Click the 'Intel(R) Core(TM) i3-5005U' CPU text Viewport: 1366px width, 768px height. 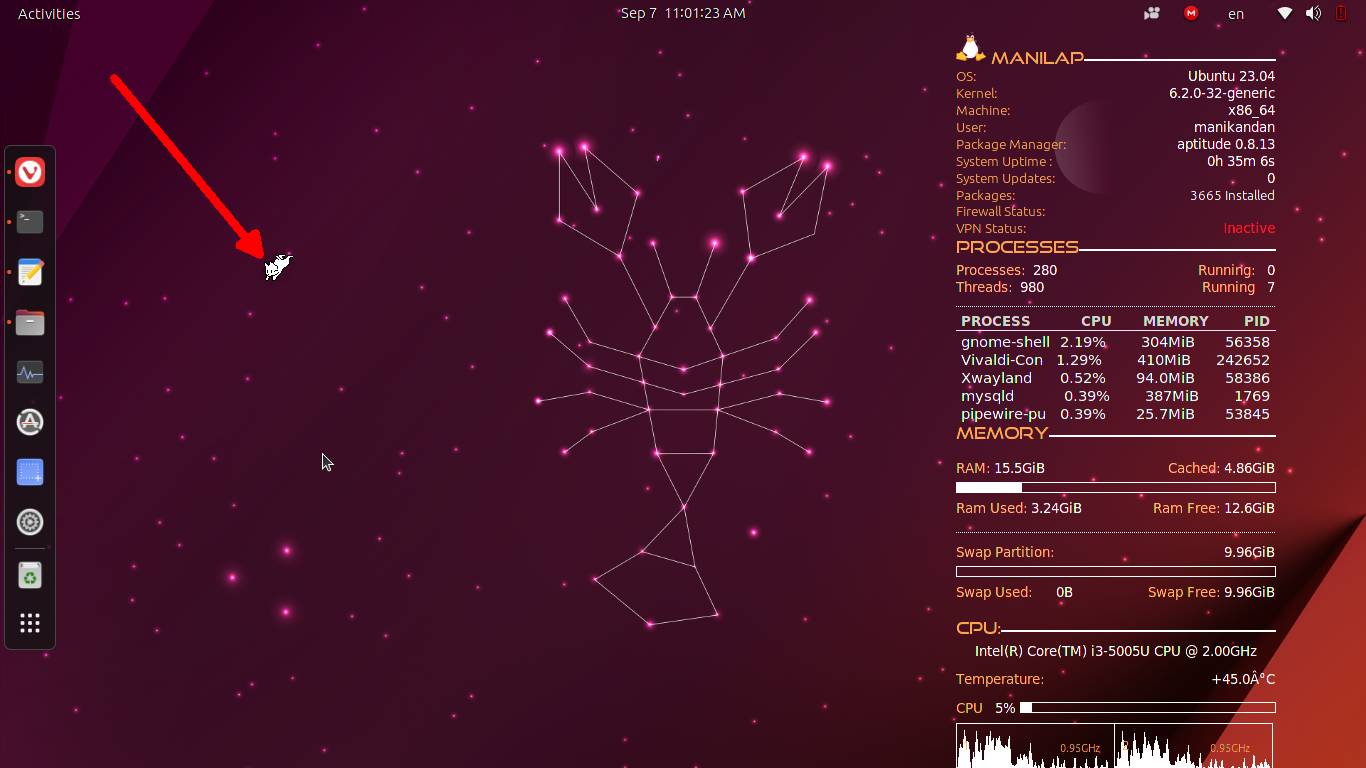coord(1116,651)
